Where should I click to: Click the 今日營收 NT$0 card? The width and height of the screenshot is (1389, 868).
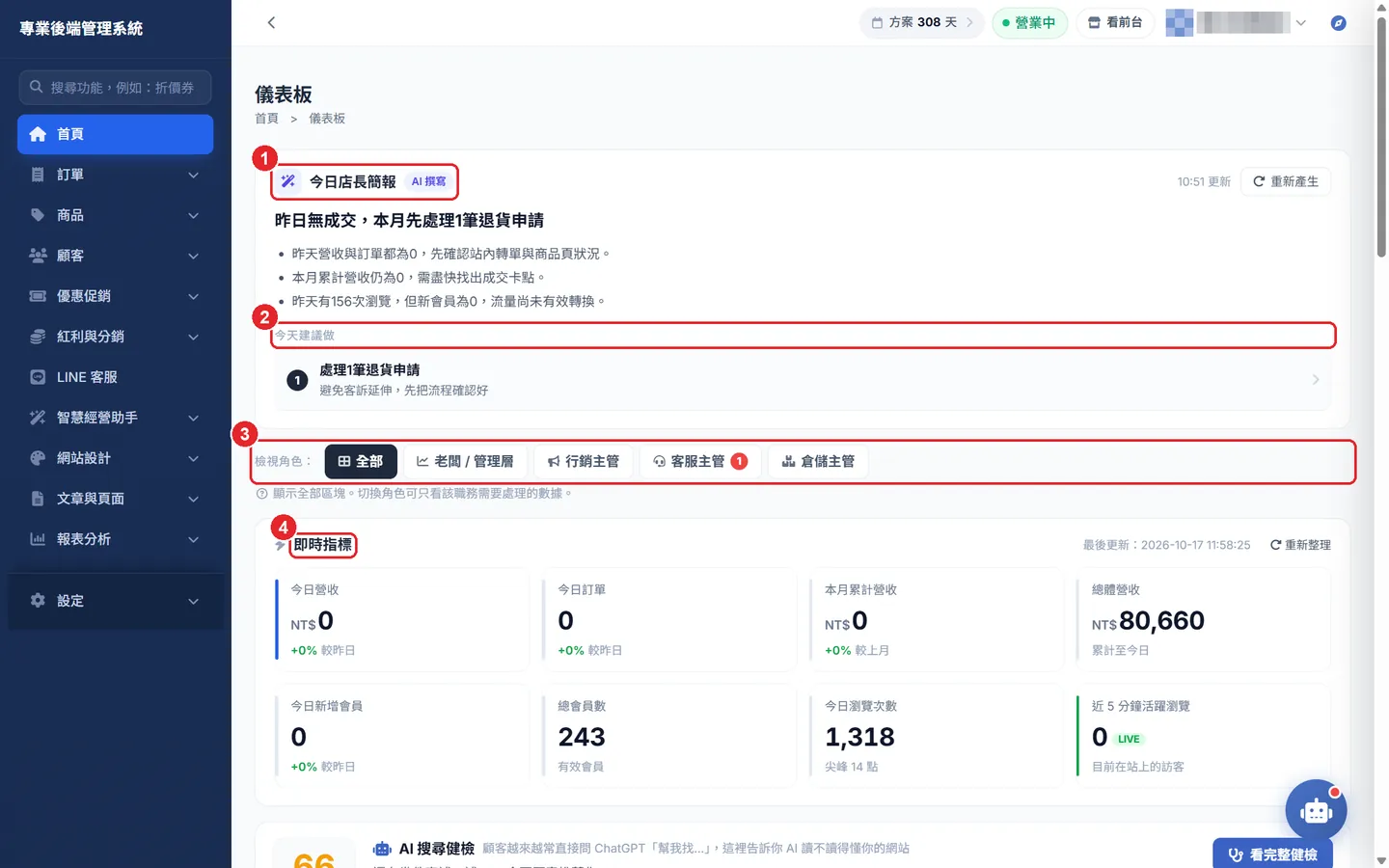pyautogui.click(x=402, y=619)
